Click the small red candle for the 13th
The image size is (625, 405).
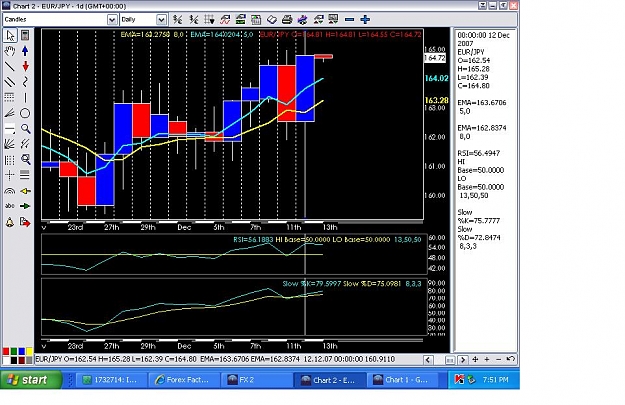click(323, 57)
